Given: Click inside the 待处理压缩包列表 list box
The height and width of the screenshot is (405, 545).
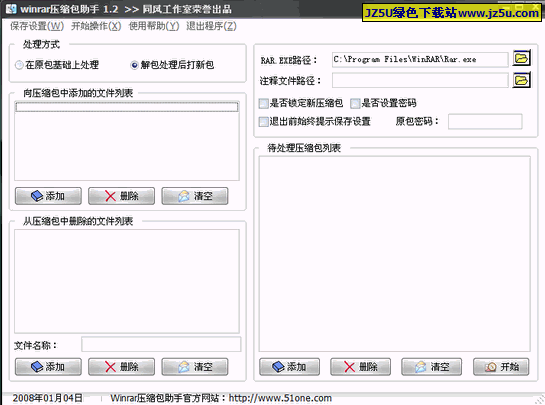Looking at the screenshot, I should (x=394, y=254).
